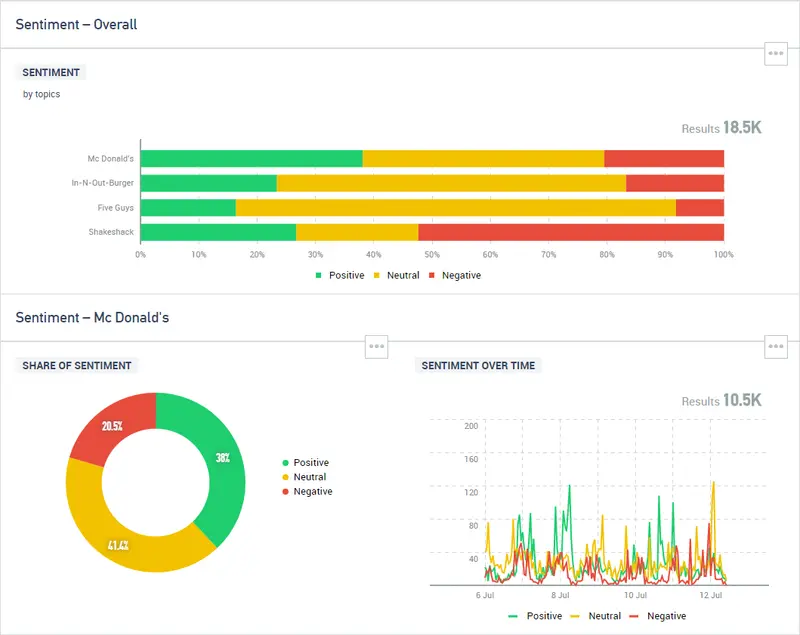Image resolution: width=800 pixels, height=635 pixels.
Task: Click the Results 10.5K count
Action: [721, 400]
